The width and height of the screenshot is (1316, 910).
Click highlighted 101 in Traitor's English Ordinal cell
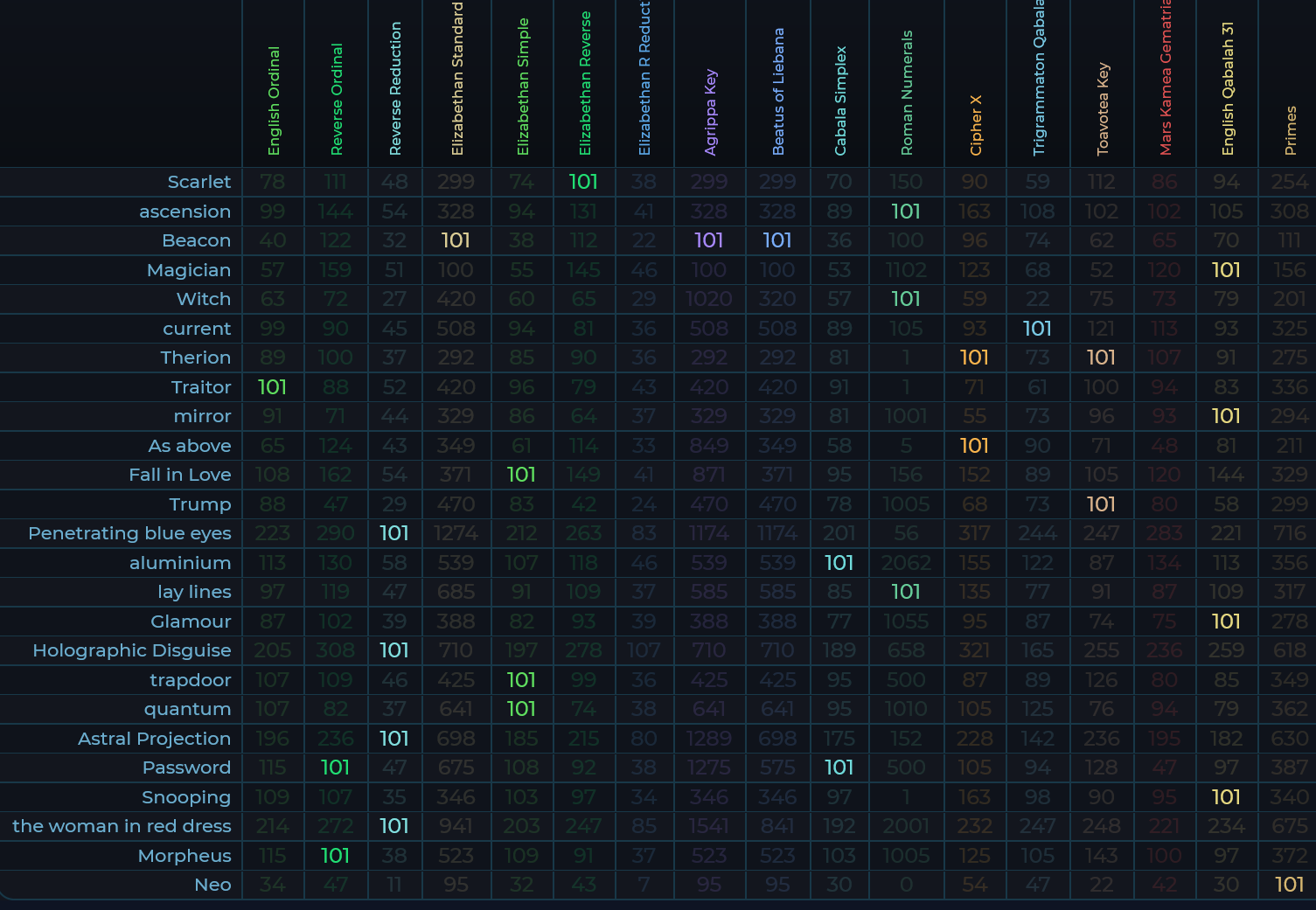click(272, 387)
